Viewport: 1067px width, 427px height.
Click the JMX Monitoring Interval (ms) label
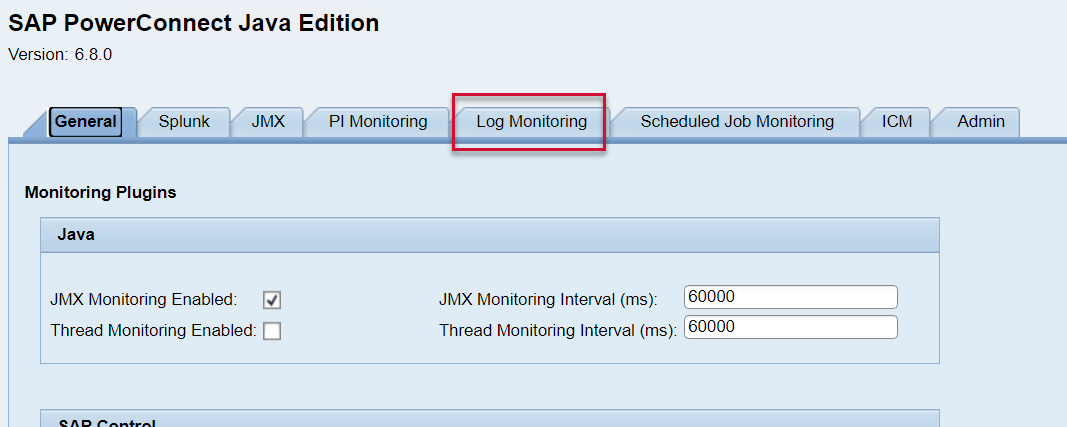click(548, 299)
